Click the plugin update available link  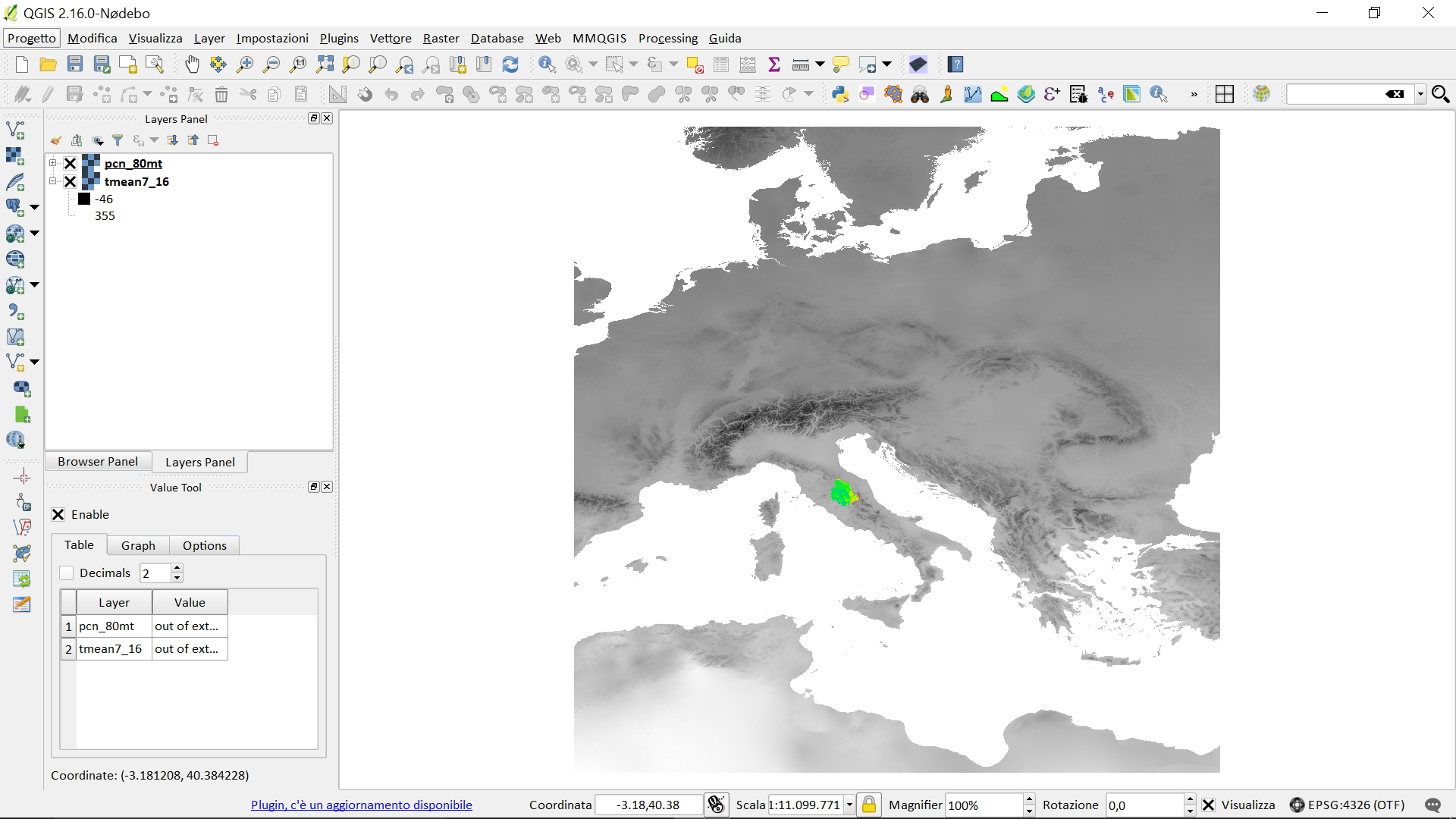(x=361, y=805)
